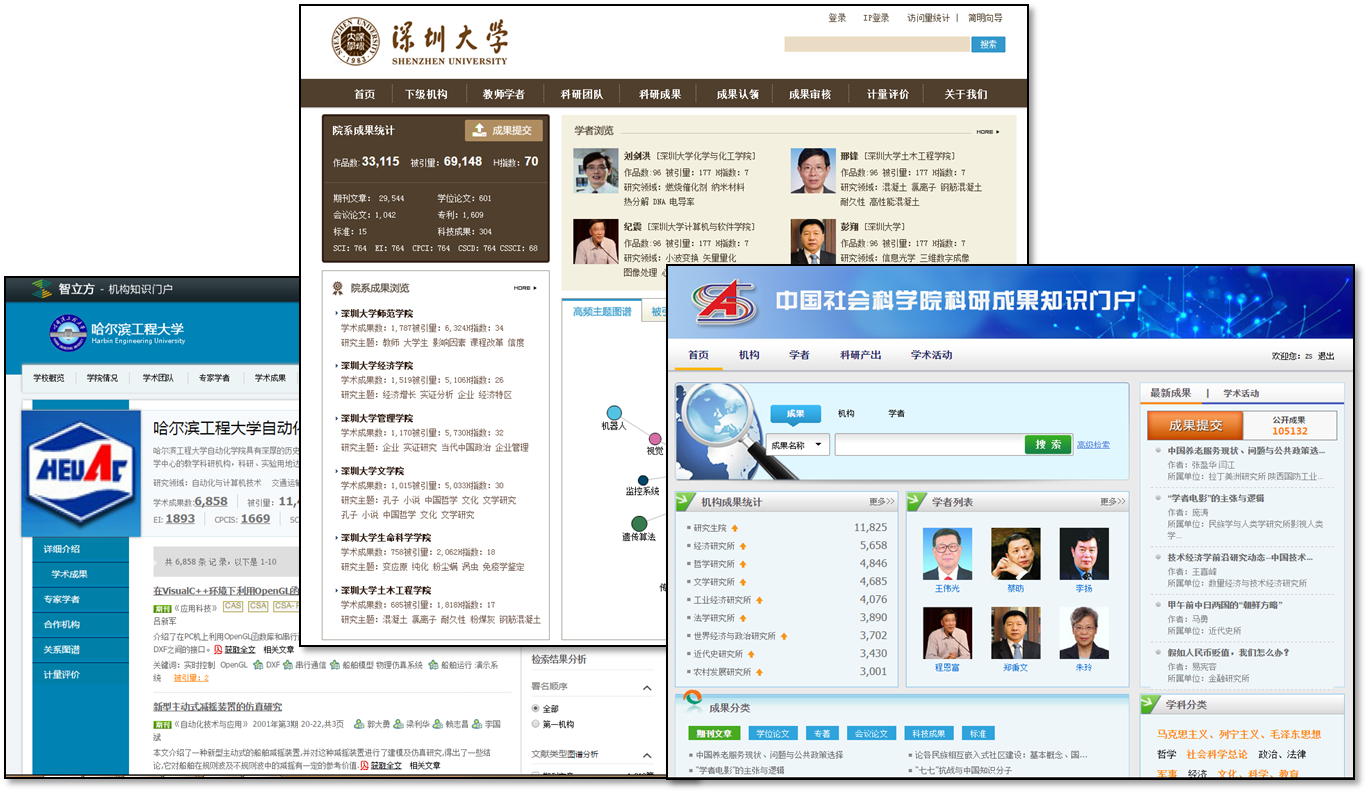
Task: Expand MORE link in 学者浏览 panel
Action: pyautogui.click(x=988, y=132)
